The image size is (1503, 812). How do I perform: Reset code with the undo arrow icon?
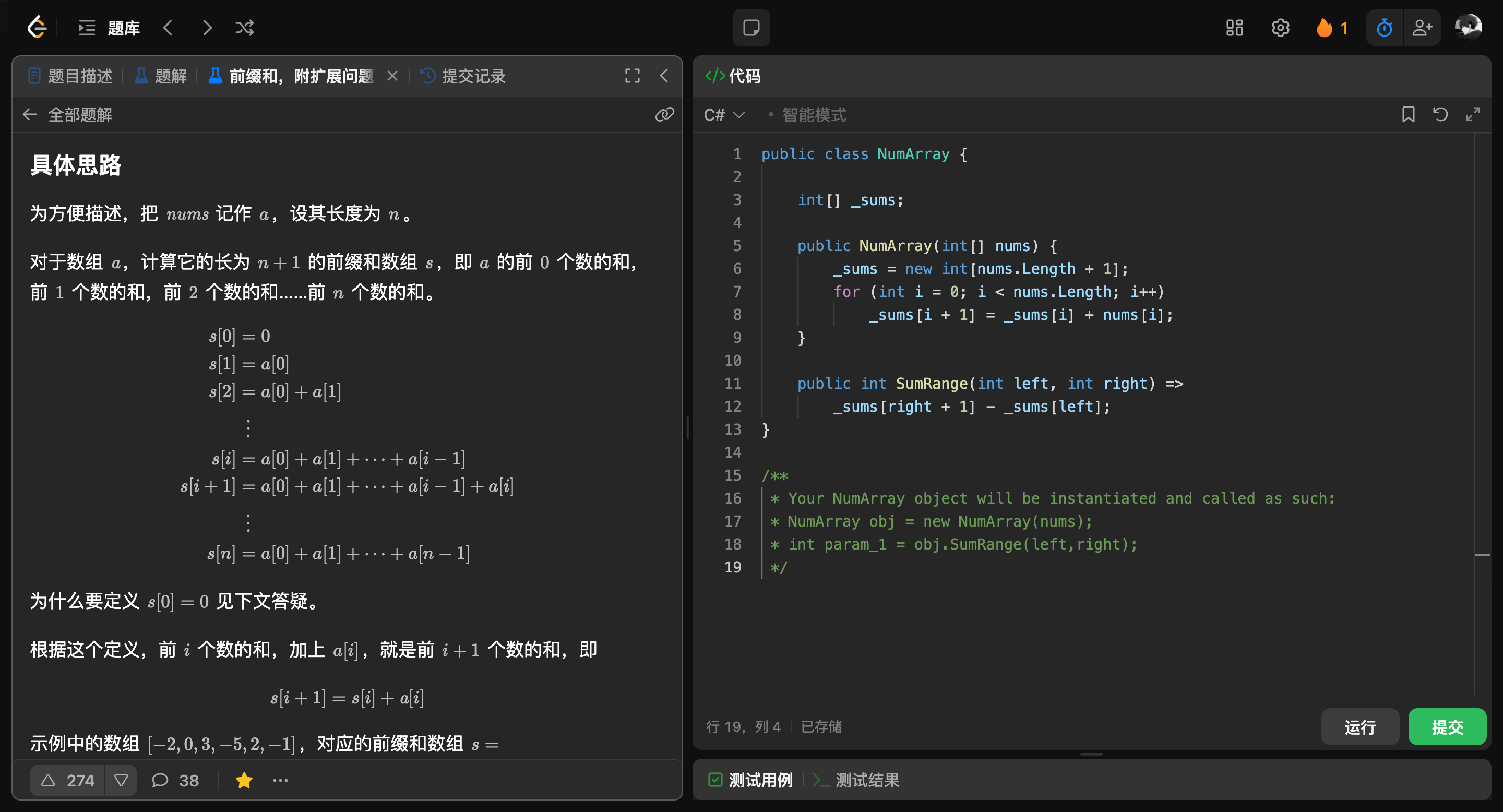click(1440, 114)
